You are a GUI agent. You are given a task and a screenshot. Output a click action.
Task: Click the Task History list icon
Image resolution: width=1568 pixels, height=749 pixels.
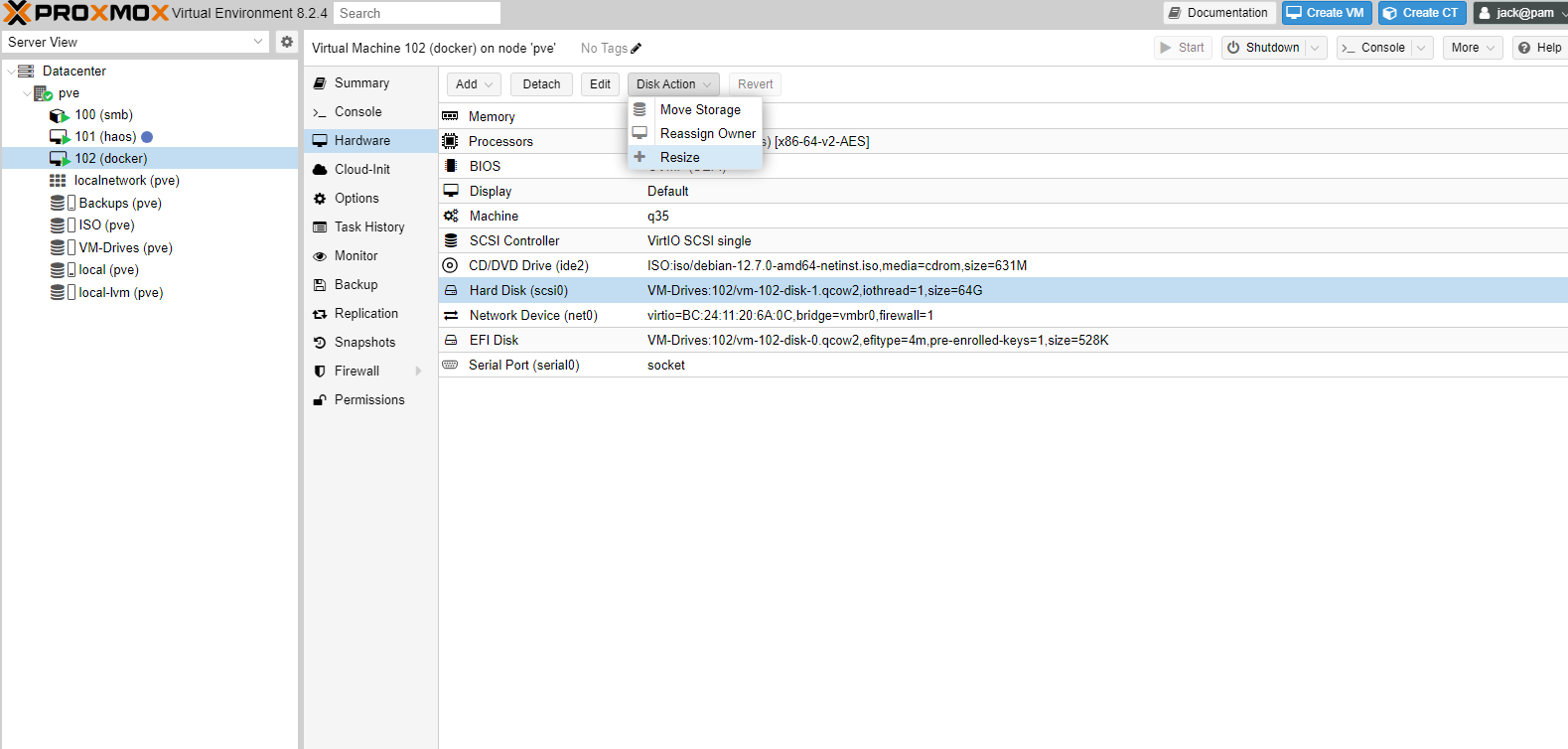coord(320,227)
